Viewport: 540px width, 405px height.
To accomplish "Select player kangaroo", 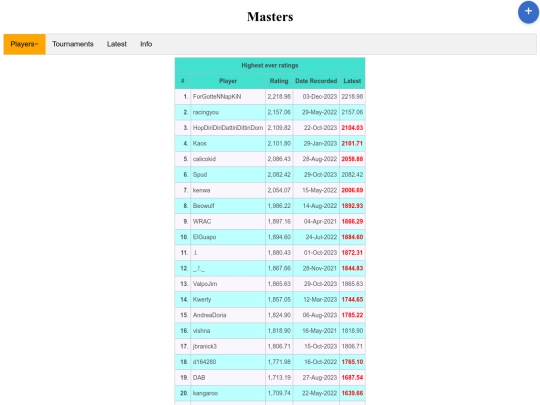I will 205,393.
